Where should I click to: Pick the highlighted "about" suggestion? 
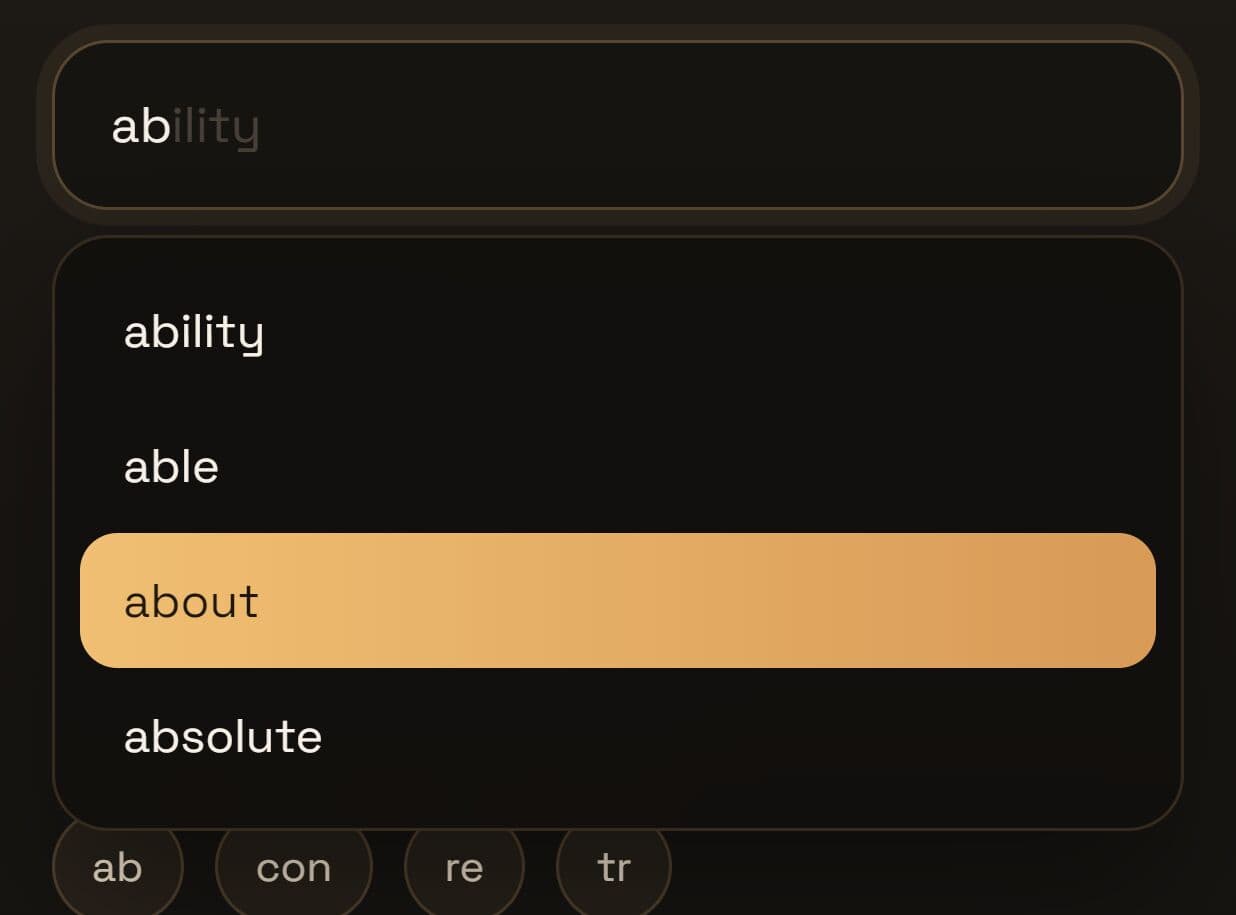point(617,601)
